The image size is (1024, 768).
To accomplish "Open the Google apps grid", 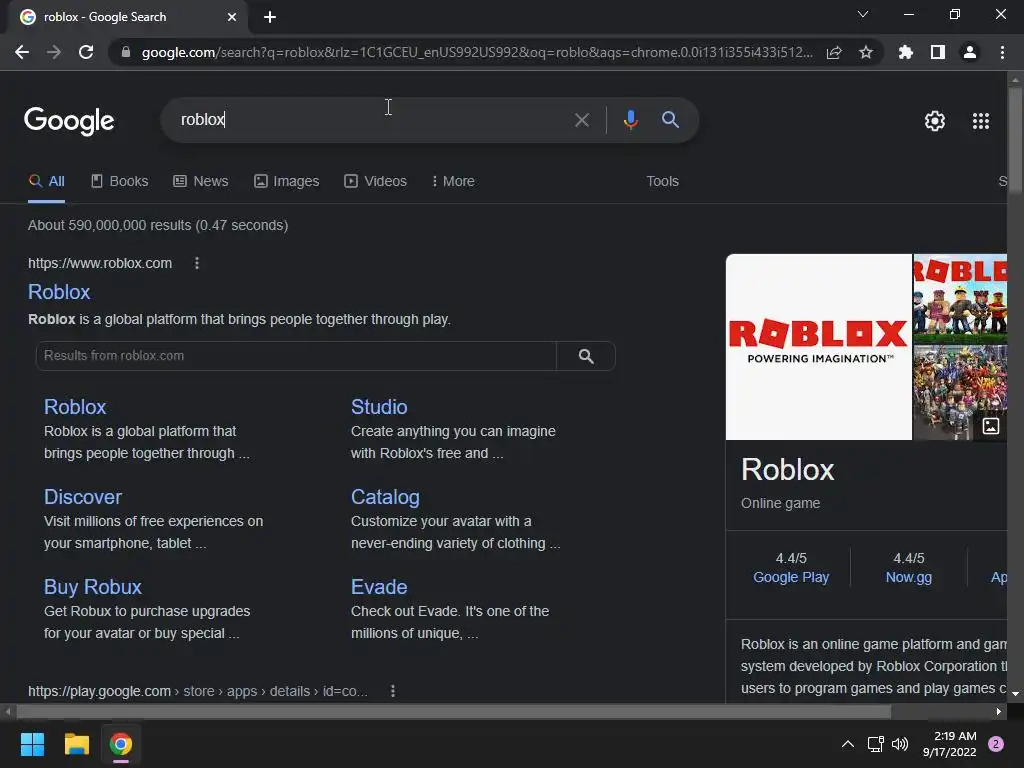I will [x=981, y=121].
